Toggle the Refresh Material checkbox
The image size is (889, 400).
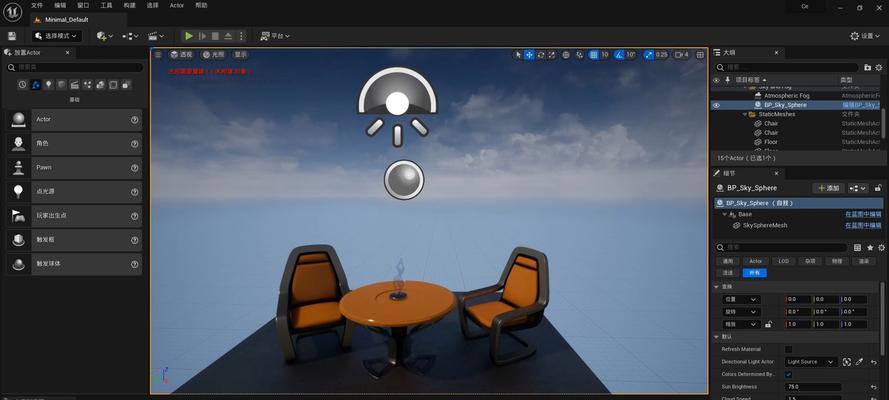click(x=789, y=349)
